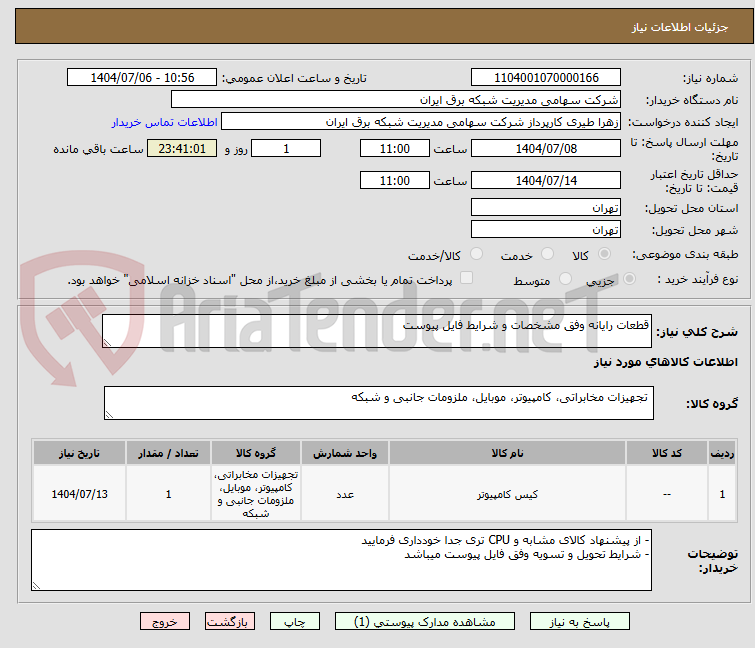This screenshot has height=648, width=755.
Task: Click the delivery province field تهران
Action: pyautogui.click(x=546, y=207)
